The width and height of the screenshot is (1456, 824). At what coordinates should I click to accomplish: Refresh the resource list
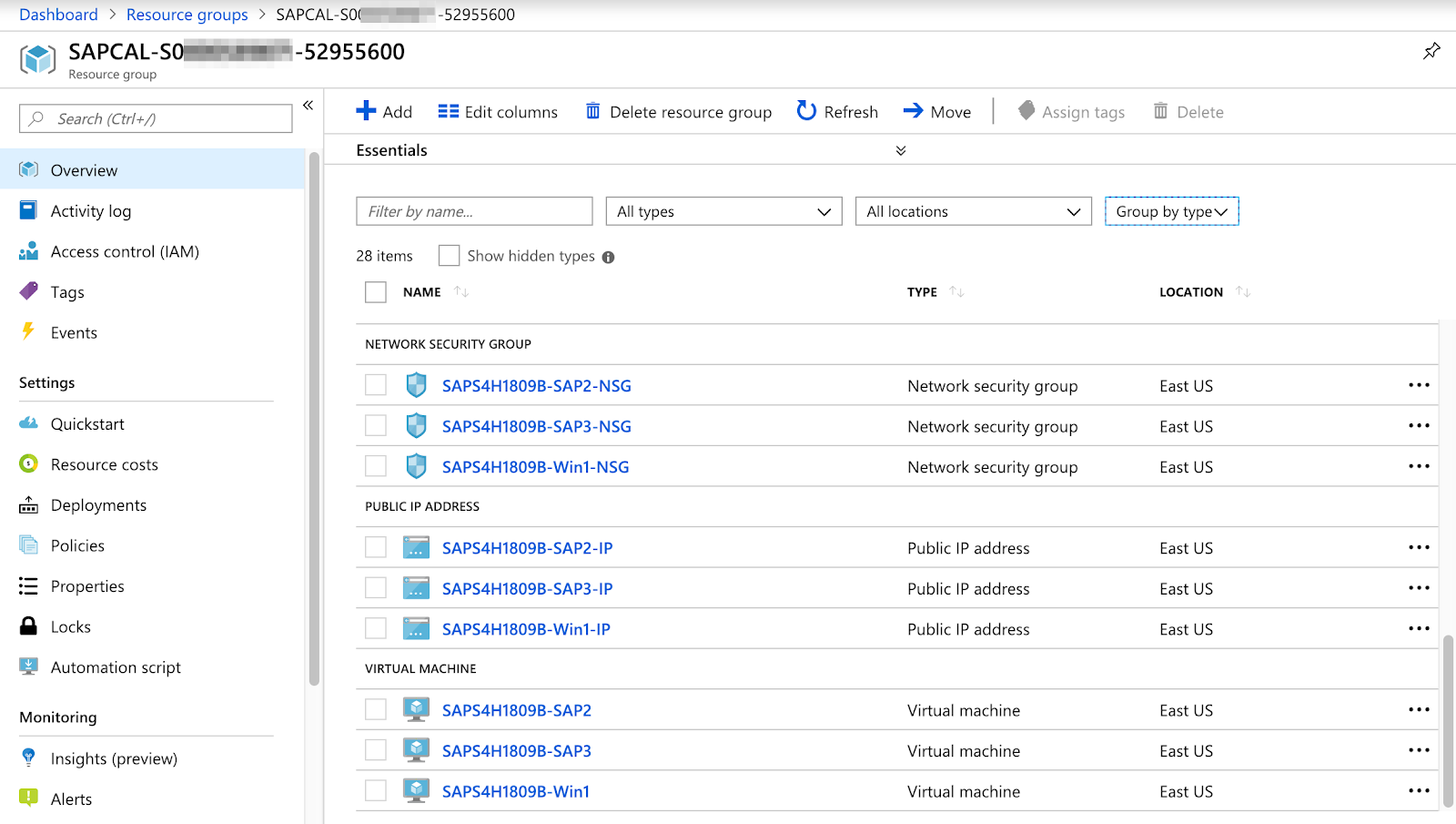(837, 112)
